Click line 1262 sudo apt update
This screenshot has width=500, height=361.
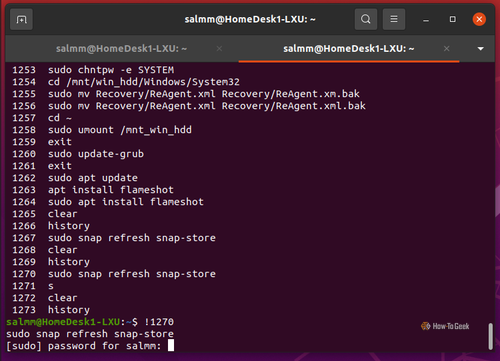pyautogui.click(x=75, y=178)
